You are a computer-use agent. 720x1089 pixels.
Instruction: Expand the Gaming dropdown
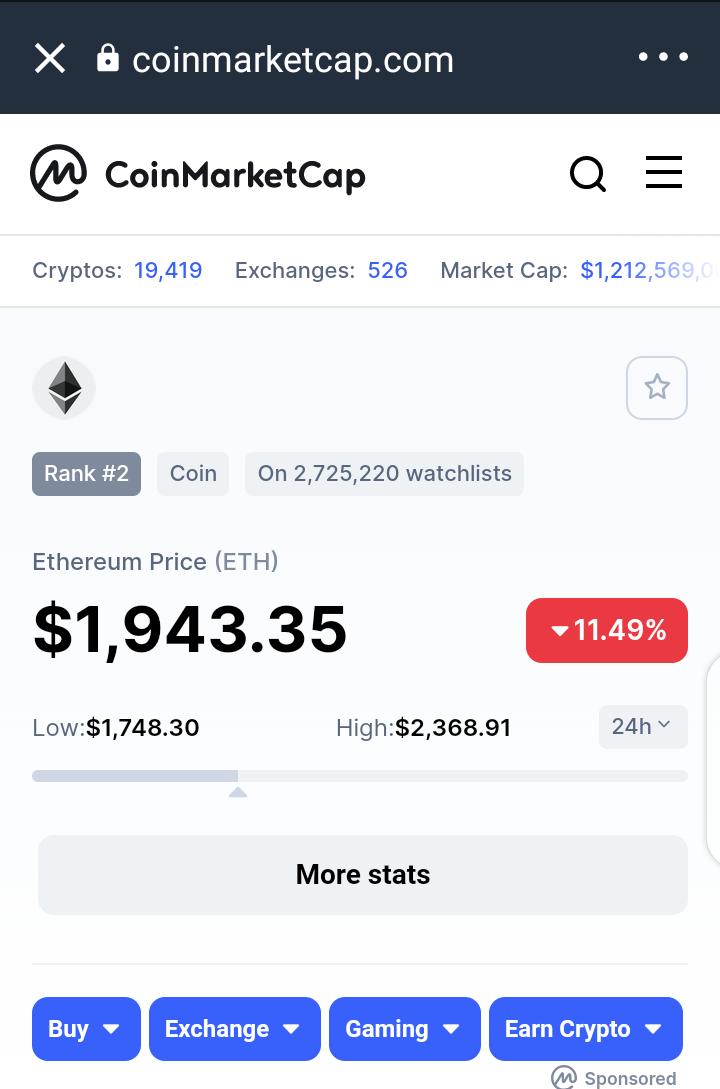[405, 1029]
